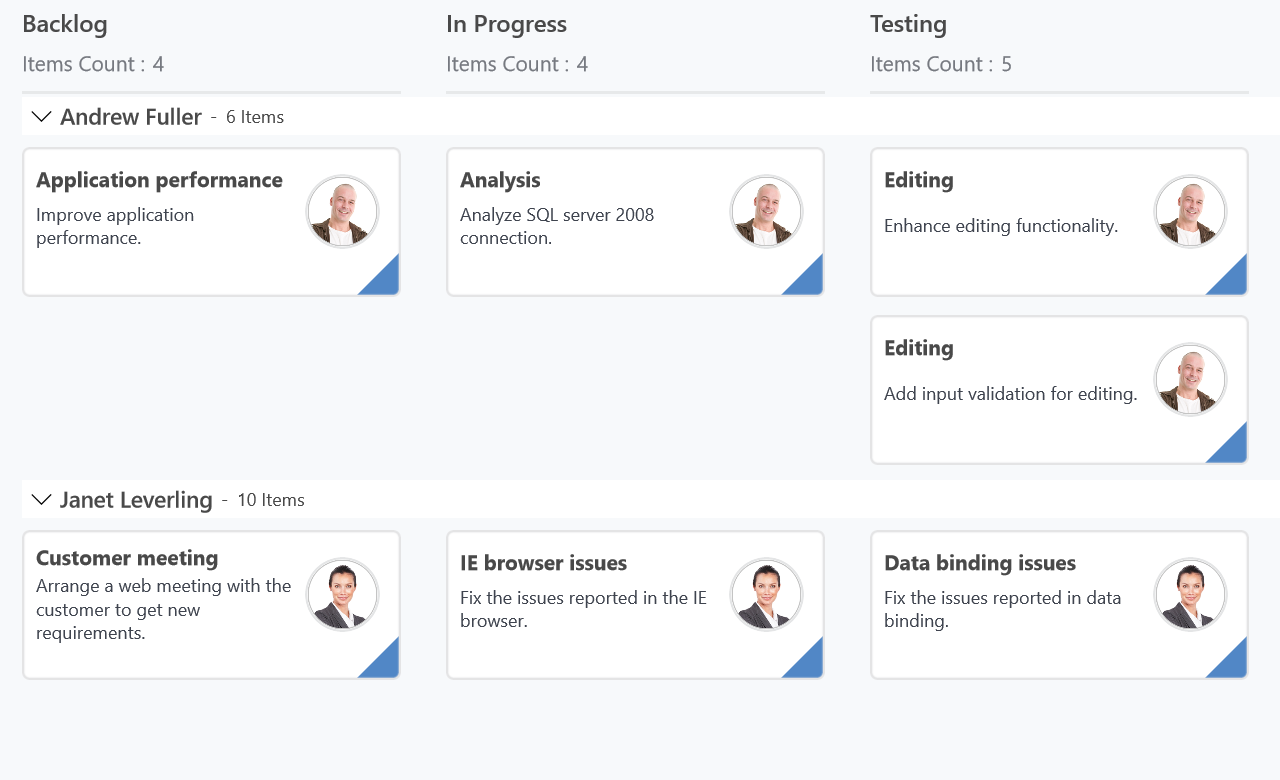Click Janet Leverling's avatar on Customer meeting card
Image resolution: width=1280 pixels, height=780 pixels.
point(342,594)
